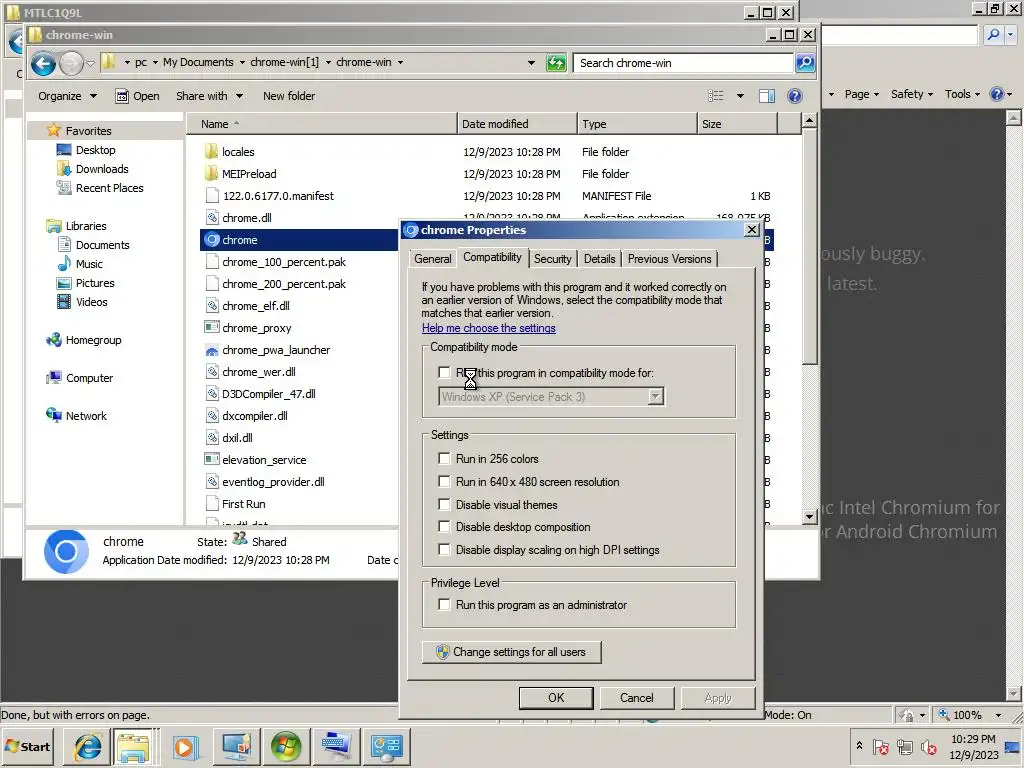Select the chrome_pwa_launcher icon
The height and width of the screenshot is (768, 1024).
[x=212, y=350]
